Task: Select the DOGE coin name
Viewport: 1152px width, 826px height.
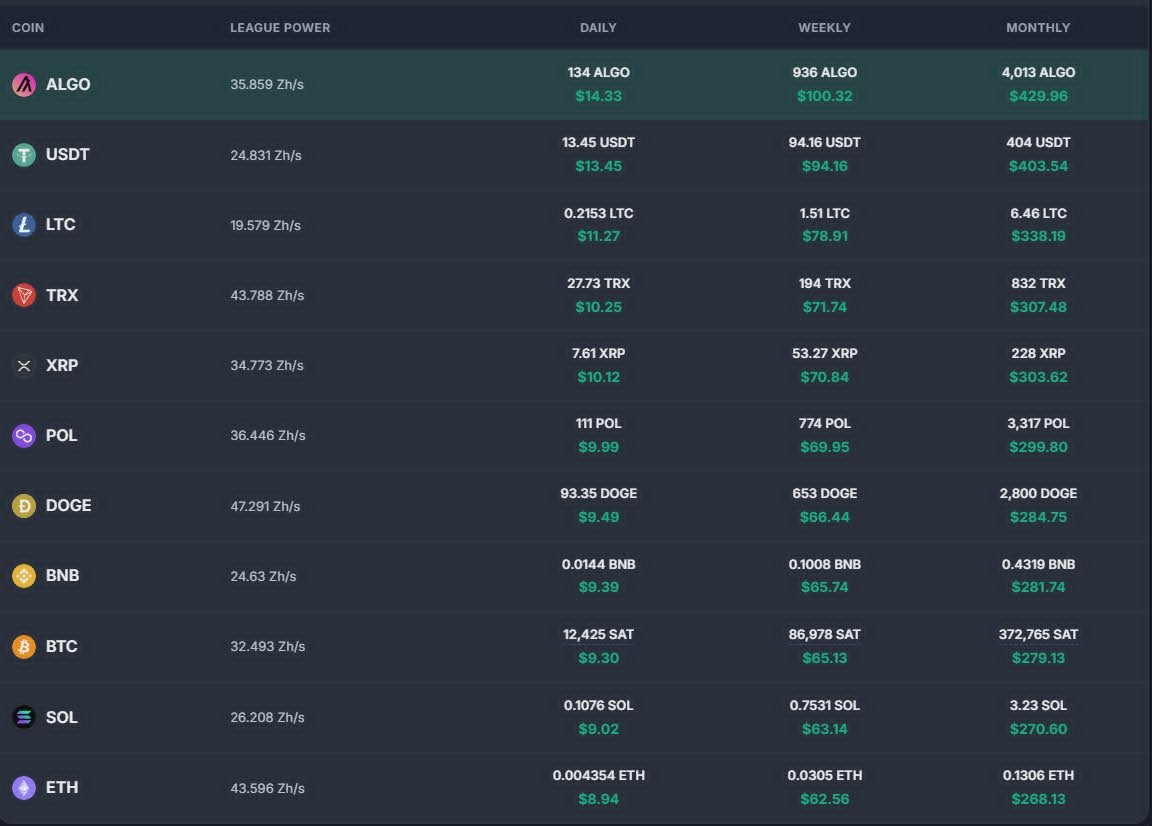Action: [x=68, y=505]
